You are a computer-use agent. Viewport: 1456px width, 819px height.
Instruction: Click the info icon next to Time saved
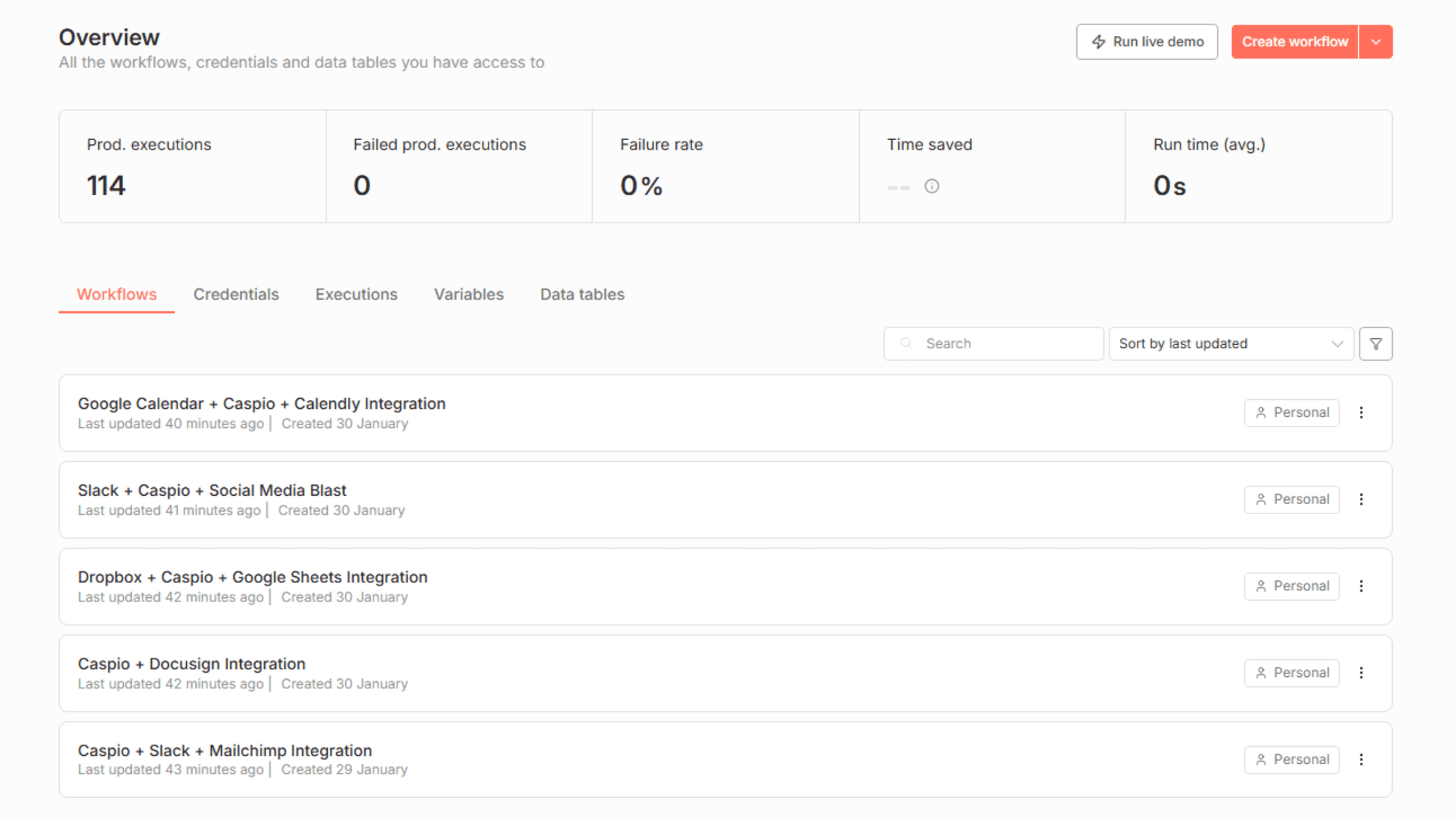coord(932,186)
